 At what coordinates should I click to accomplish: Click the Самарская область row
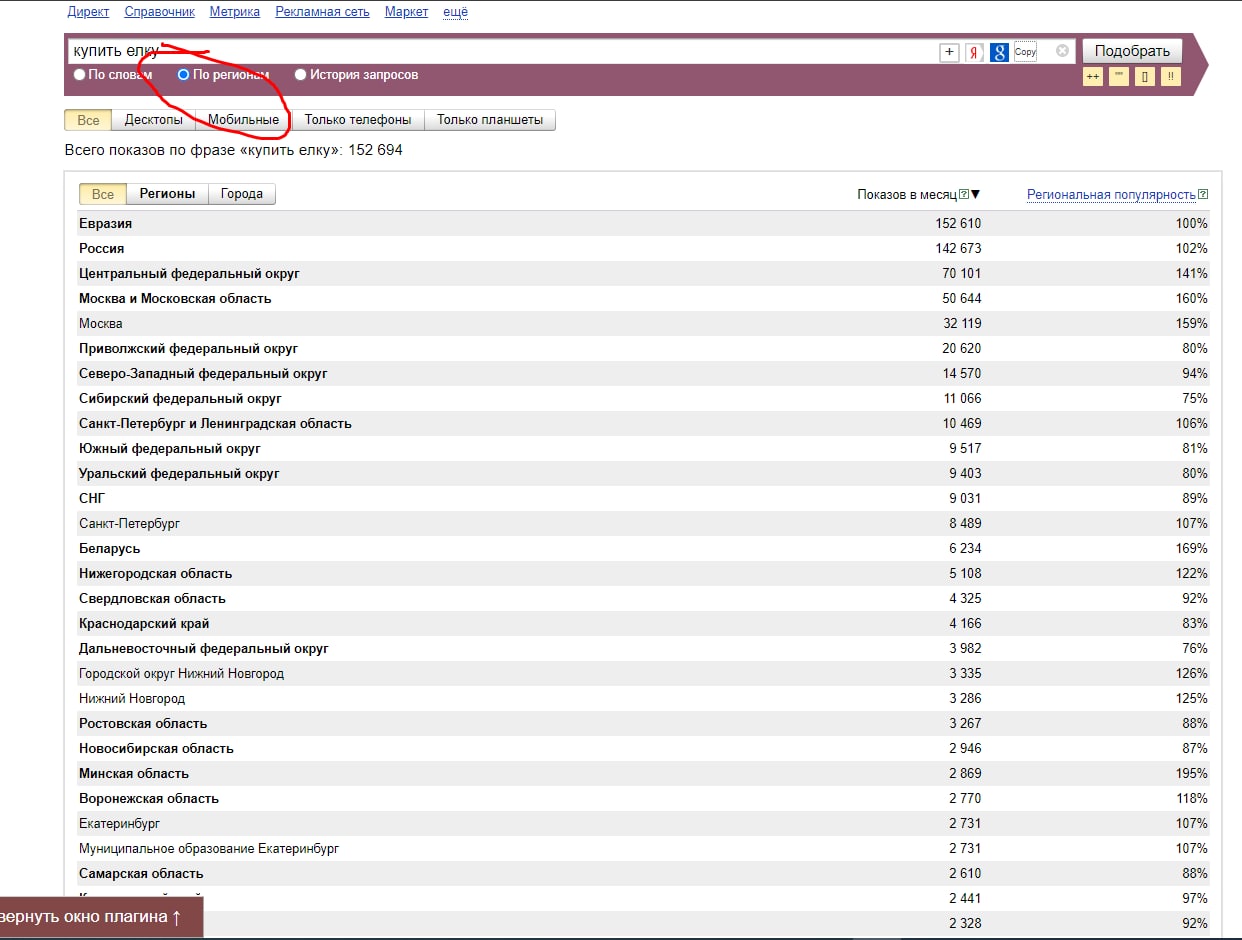pos(643,873)
